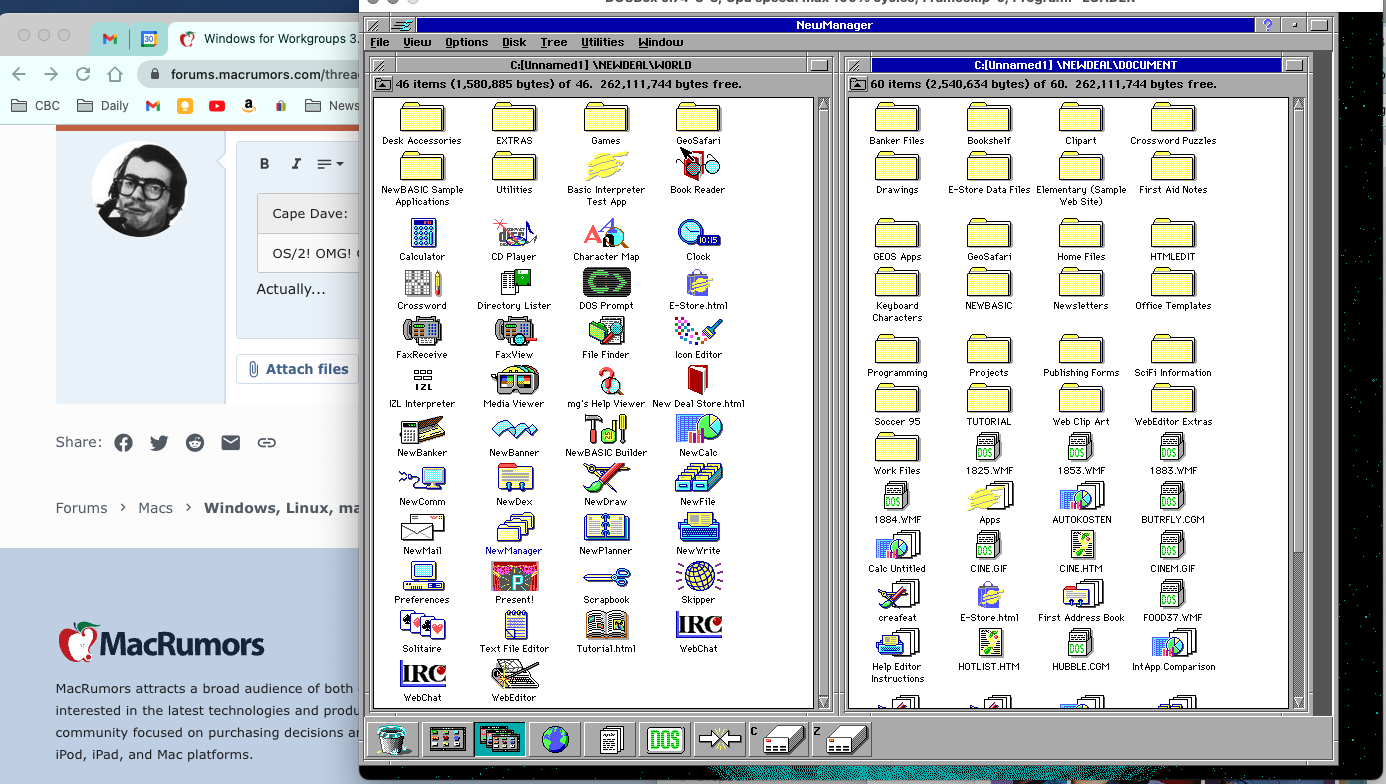Viewport: 1386px width, 784px height.
Task: Select the HOTLIST.HTM file
Action: point(988,651)
